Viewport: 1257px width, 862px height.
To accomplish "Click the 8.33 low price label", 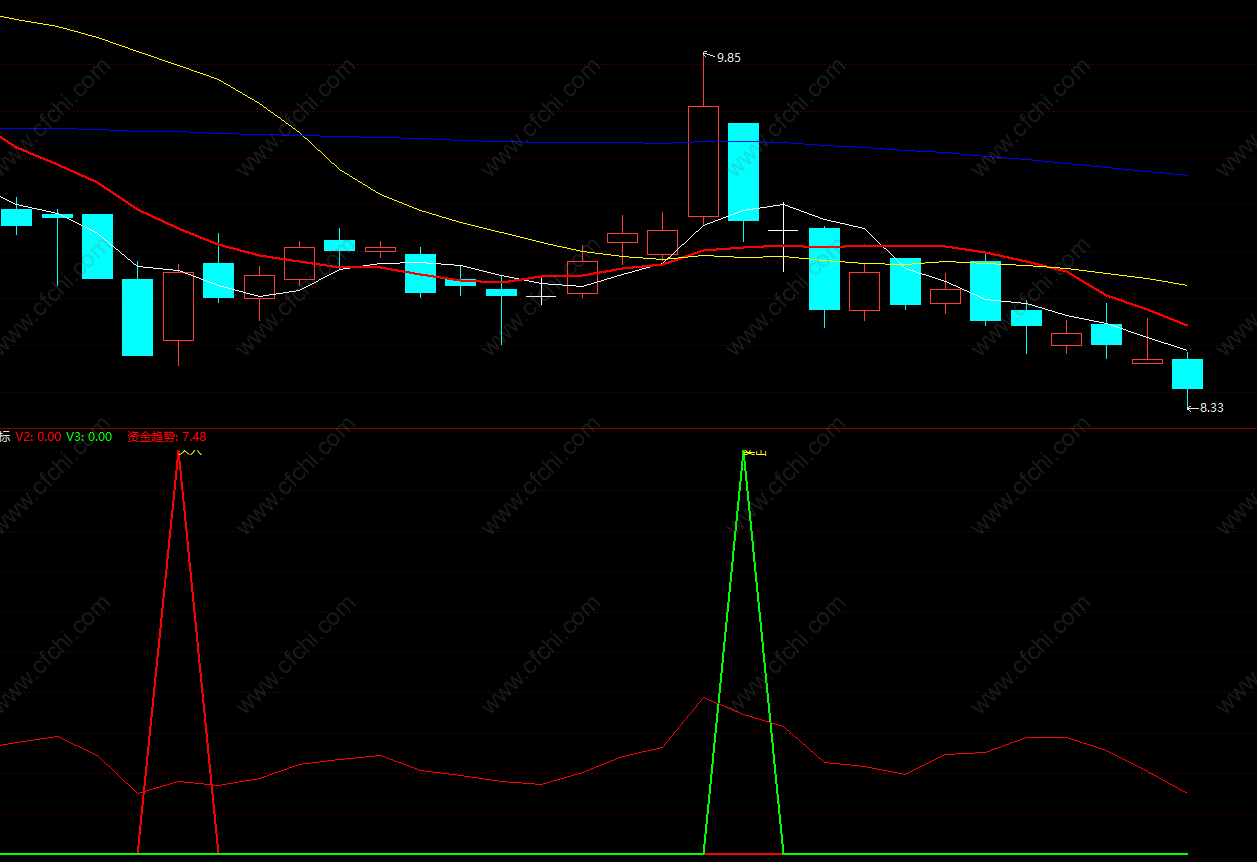I will pyautogui.click(x=1212, y=407).
